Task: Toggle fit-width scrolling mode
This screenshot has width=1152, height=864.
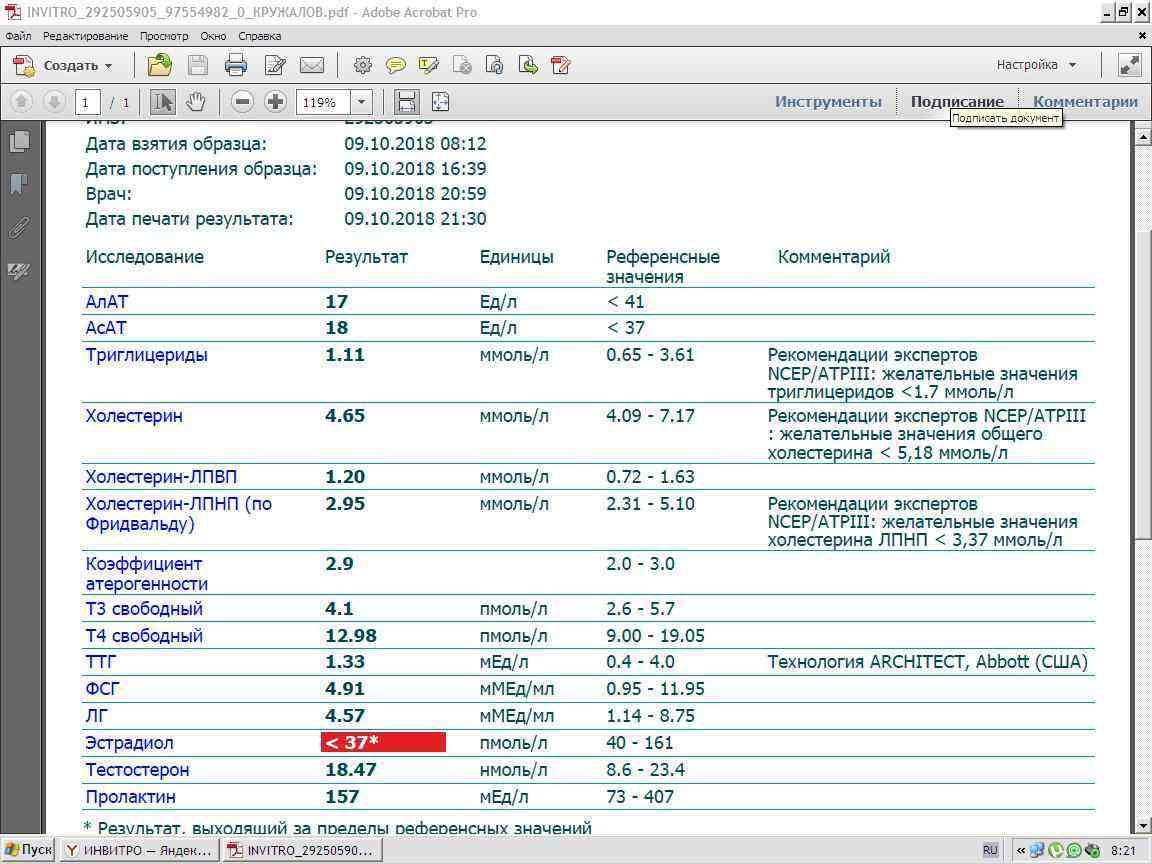Action: tap(406, 101)
